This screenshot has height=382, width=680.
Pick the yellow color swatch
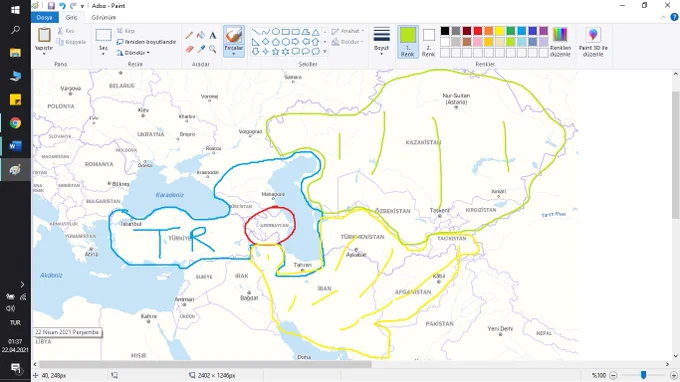pos(500,31)
